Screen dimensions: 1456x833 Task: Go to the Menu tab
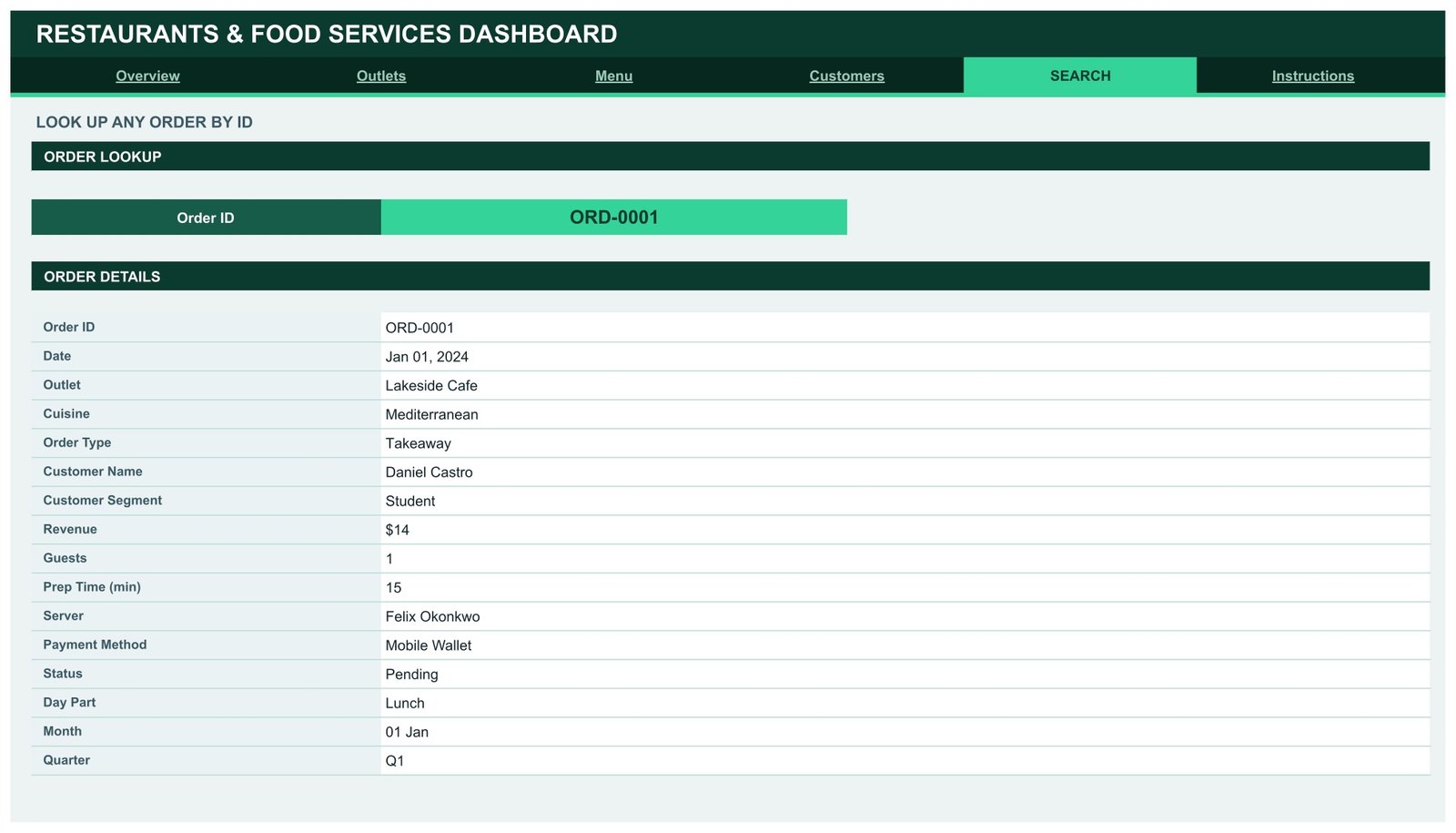613,76
